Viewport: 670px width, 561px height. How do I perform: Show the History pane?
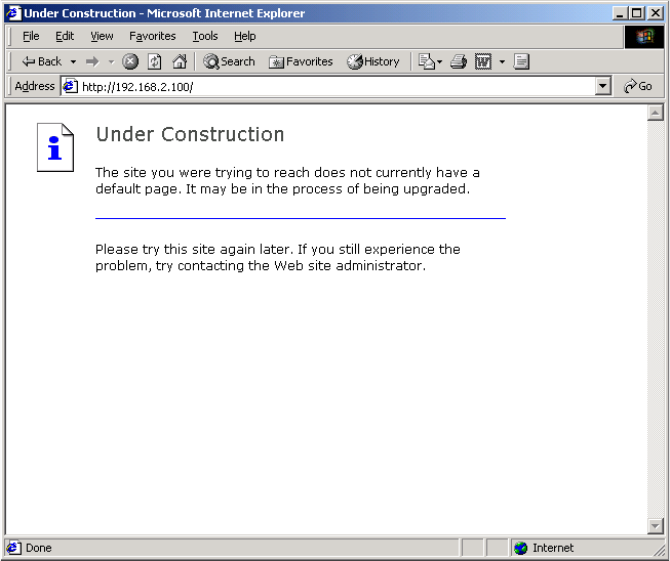[x=373, y=62]
